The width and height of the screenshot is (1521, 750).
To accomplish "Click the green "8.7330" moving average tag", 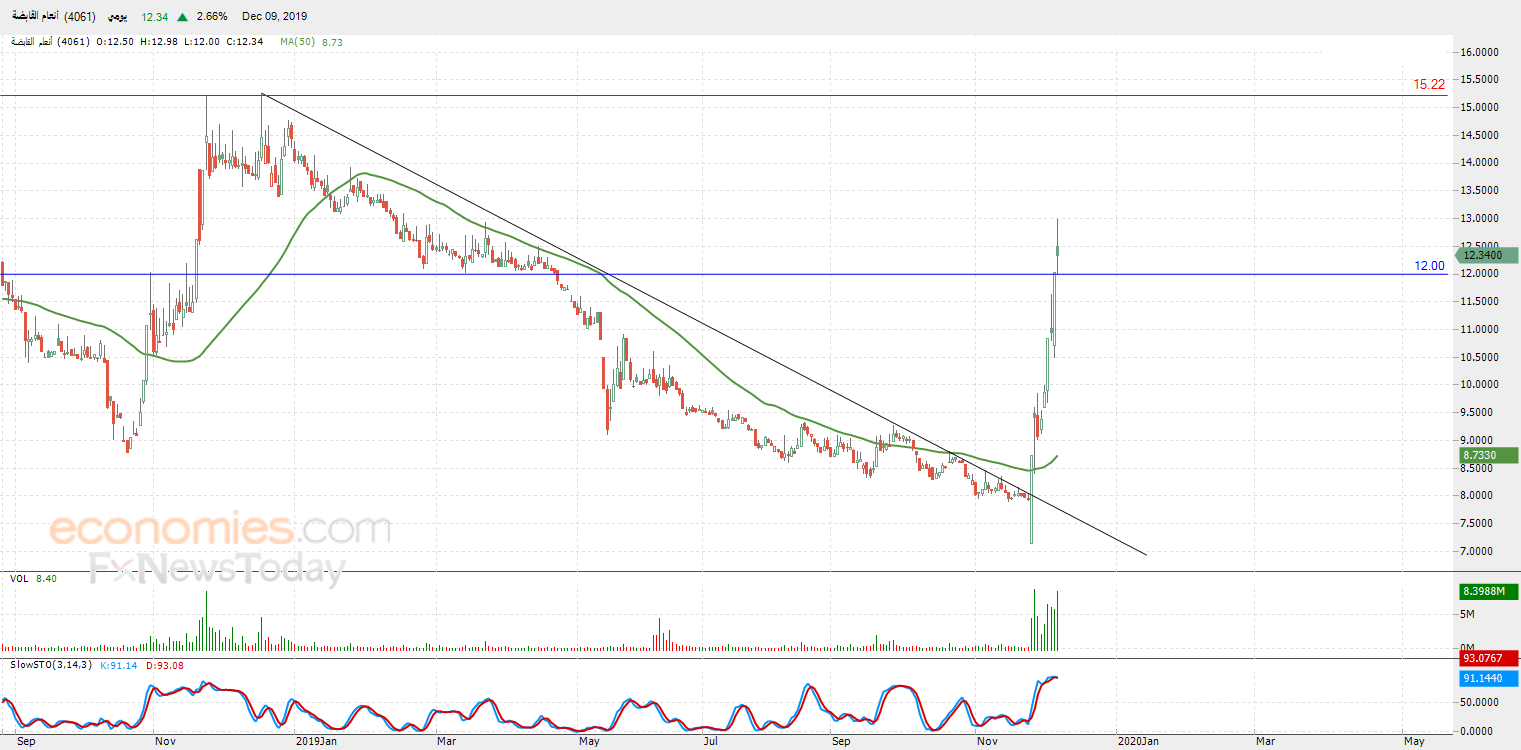I will coord(1488,455).
